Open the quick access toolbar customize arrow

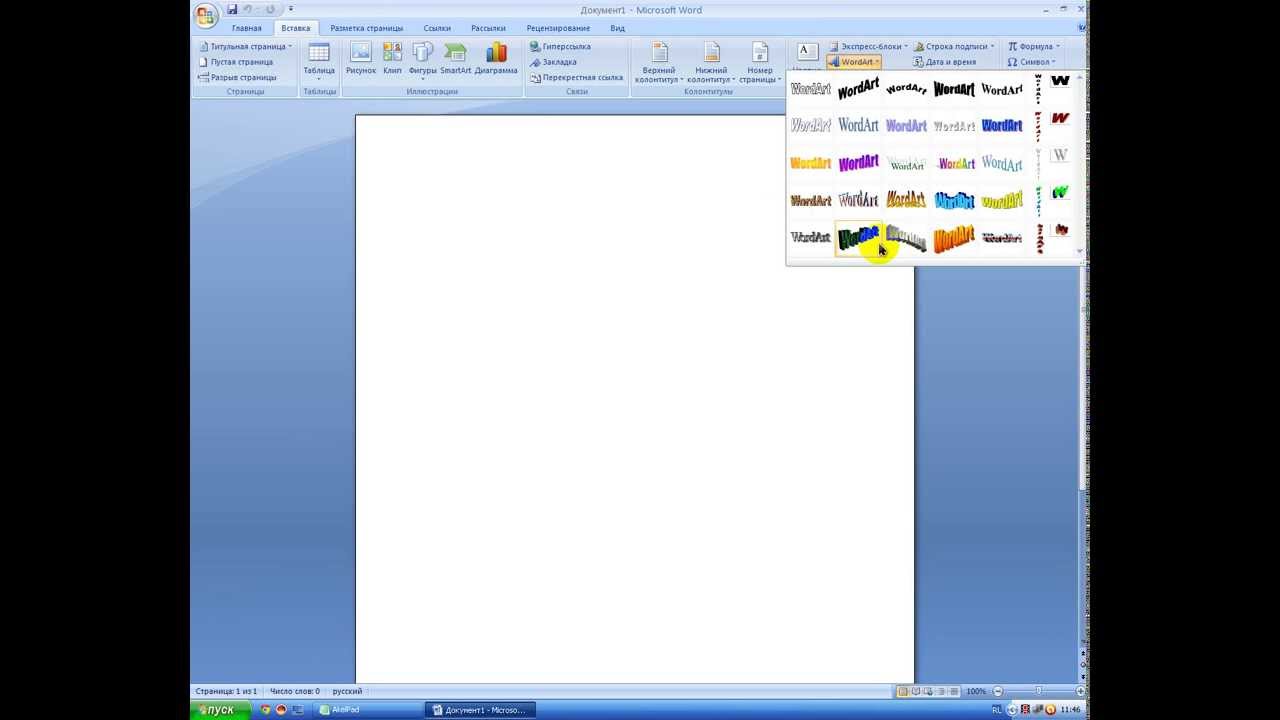click(x=291, y=9)
